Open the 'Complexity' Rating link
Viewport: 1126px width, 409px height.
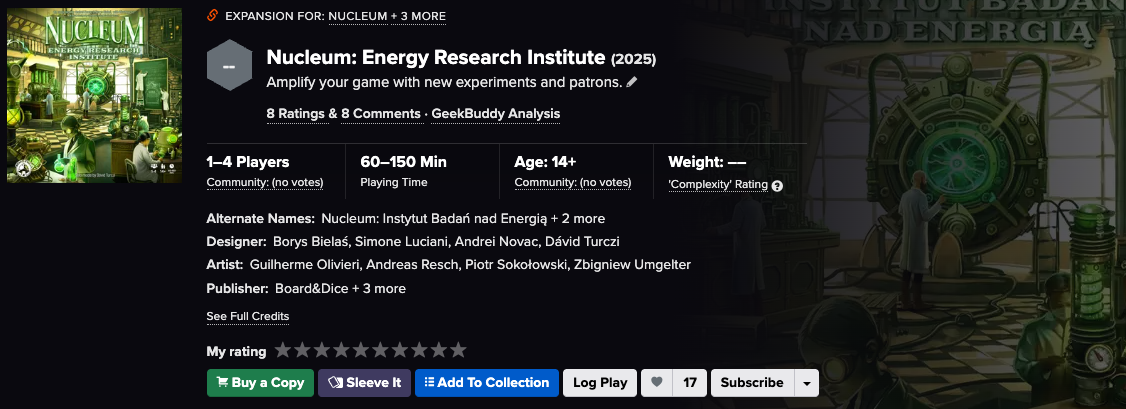[x=718, y=184]
